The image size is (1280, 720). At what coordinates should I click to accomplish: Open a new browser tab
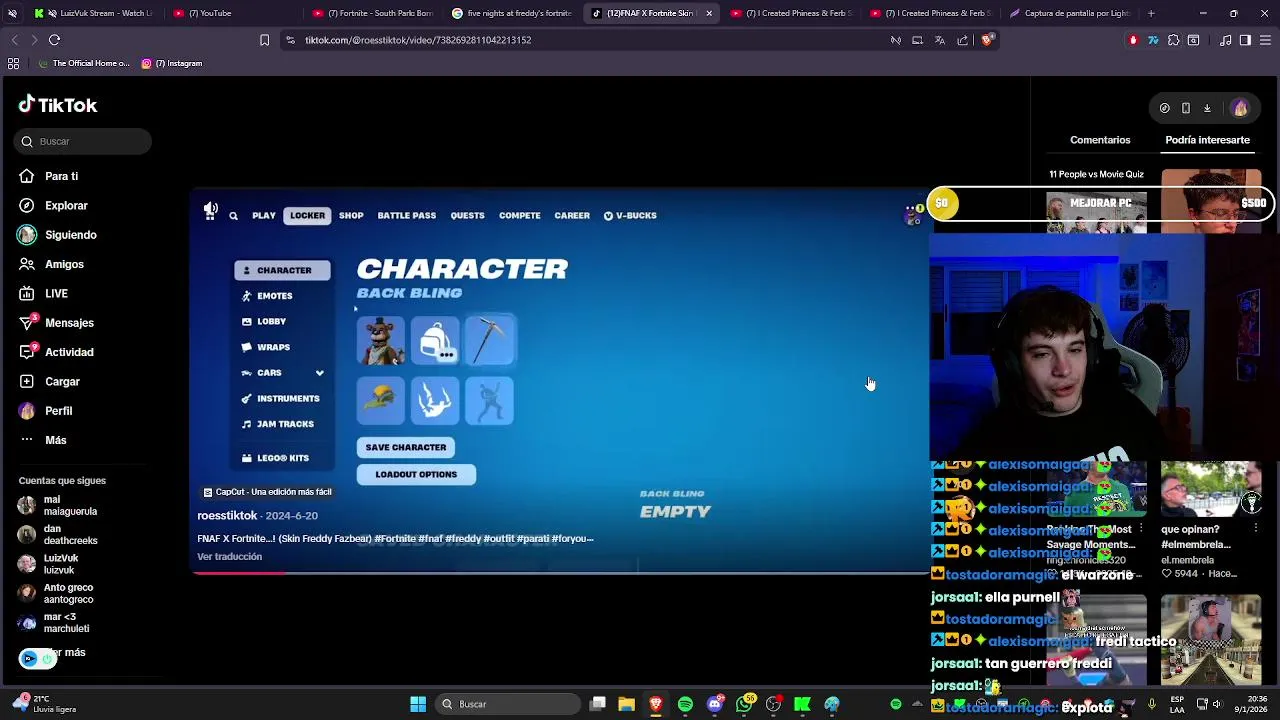[x=1151, y=13]
